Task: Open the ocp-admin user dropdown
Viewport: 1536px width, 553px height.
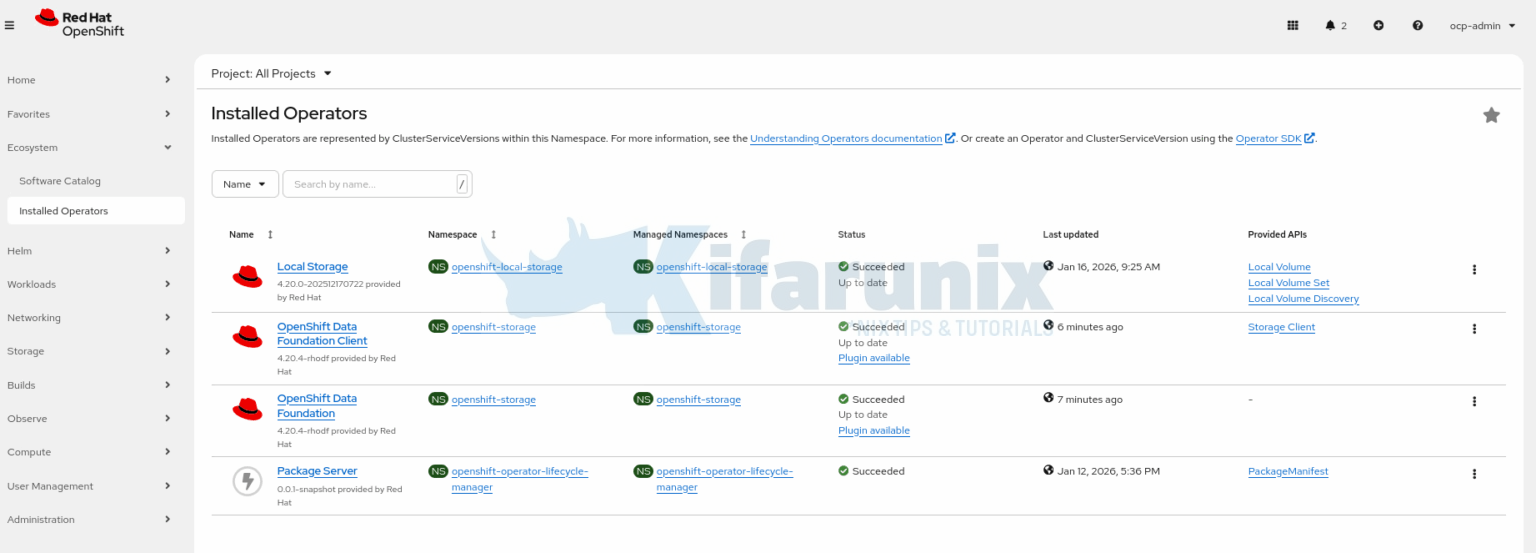Action: 1481,25
